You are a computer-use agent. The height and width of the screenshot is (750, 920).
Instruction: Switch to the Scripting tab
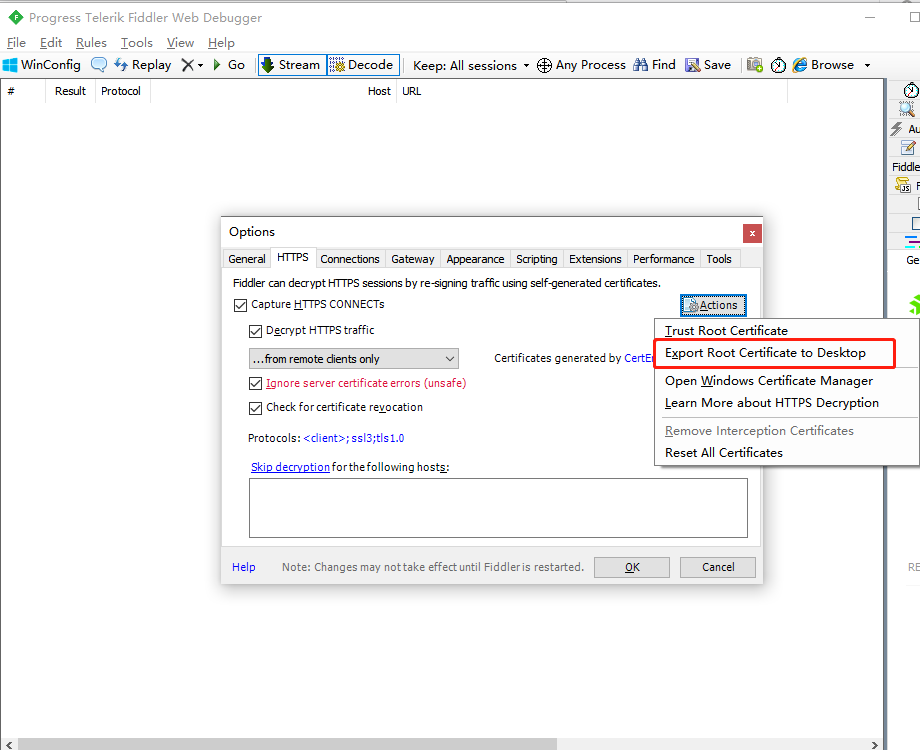[x=536, y=259]
